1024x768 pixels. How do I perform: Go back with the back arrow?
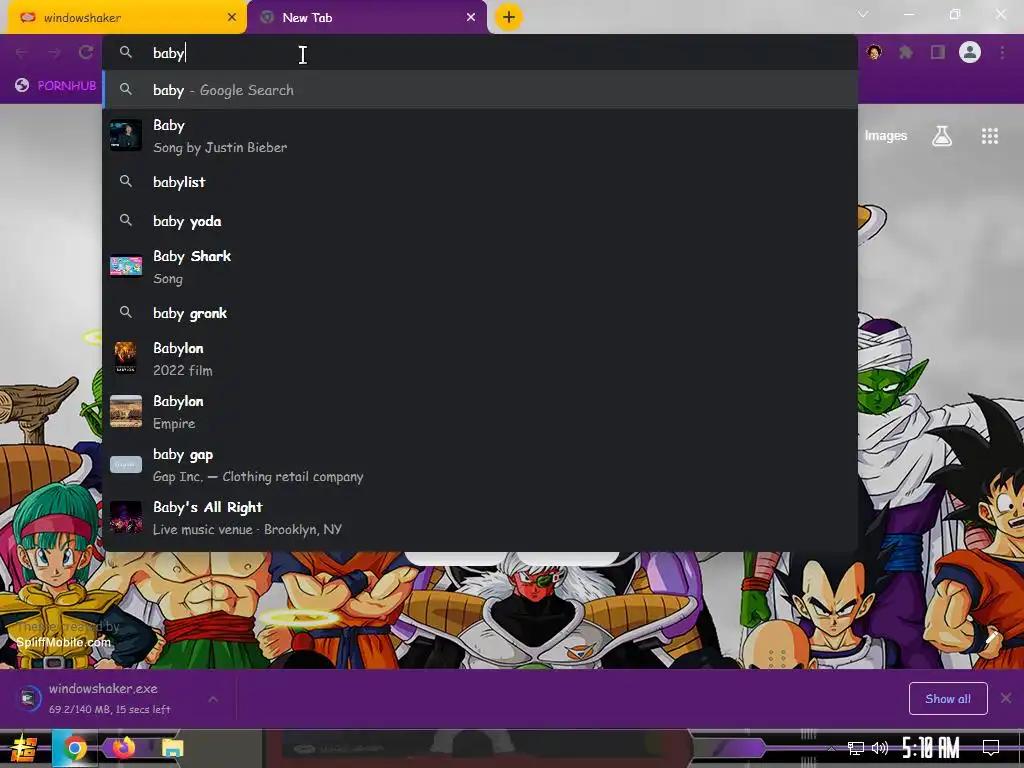coord(22,52)
